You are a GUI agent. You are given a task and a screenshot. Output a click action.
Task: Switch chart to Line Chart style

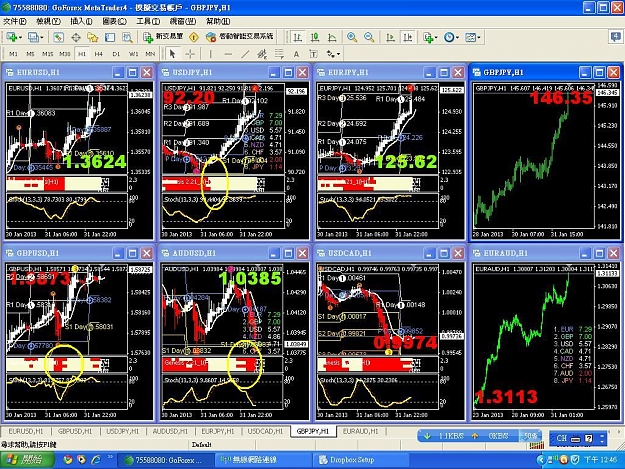(332, 37)
